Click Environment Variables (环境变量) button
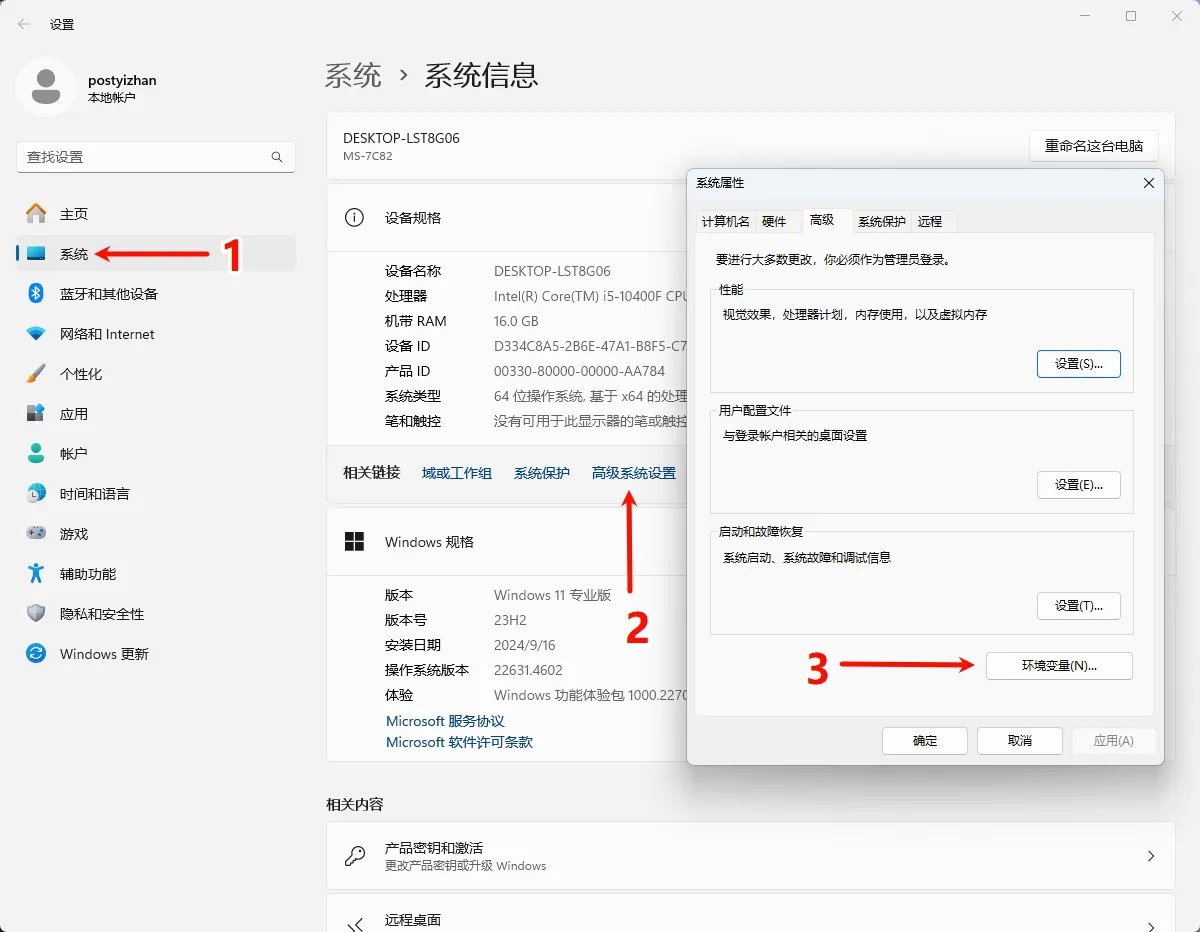1200x932 pixels. 1059,666
